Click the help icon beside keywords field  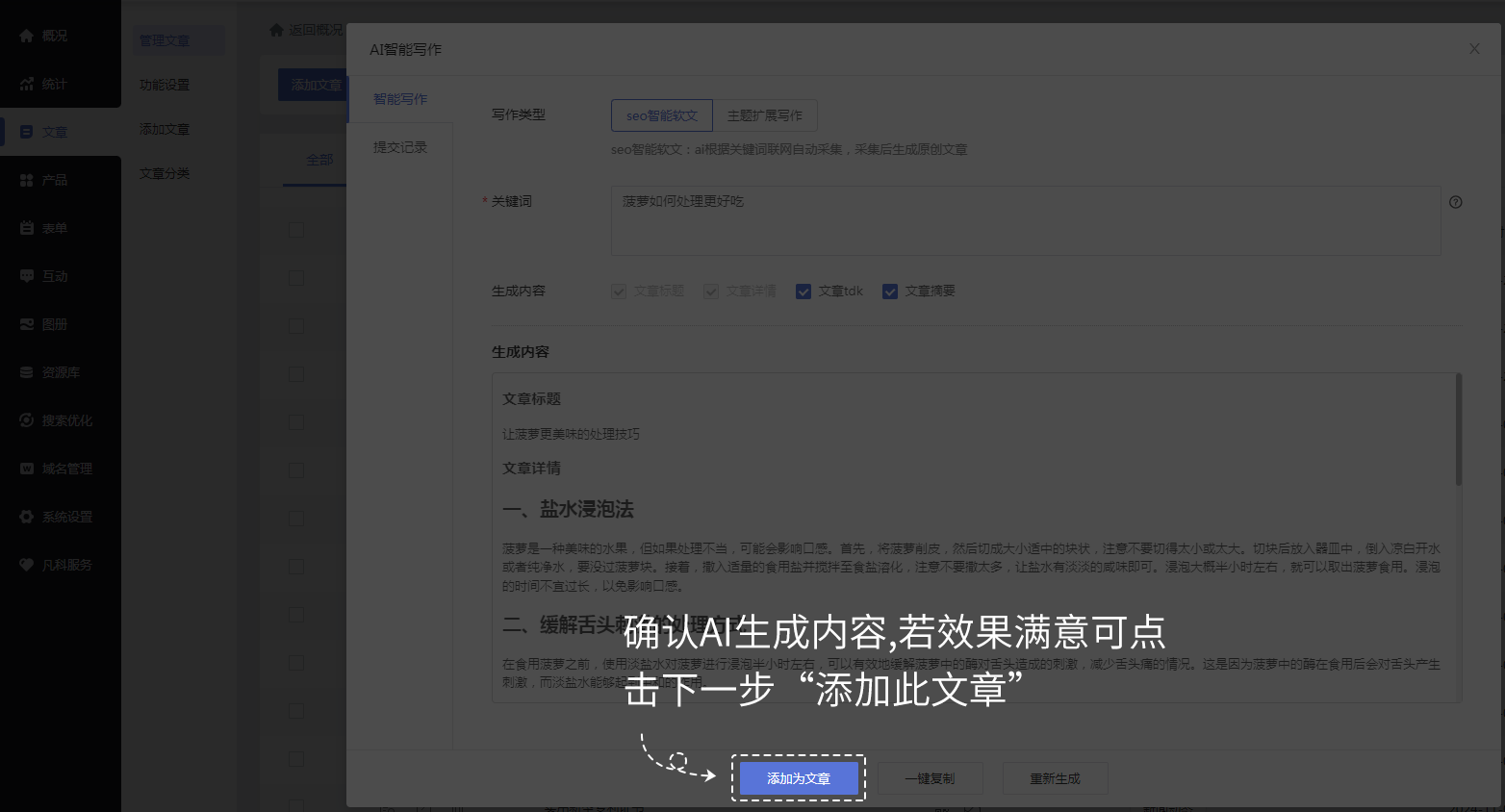point(1455,202)
